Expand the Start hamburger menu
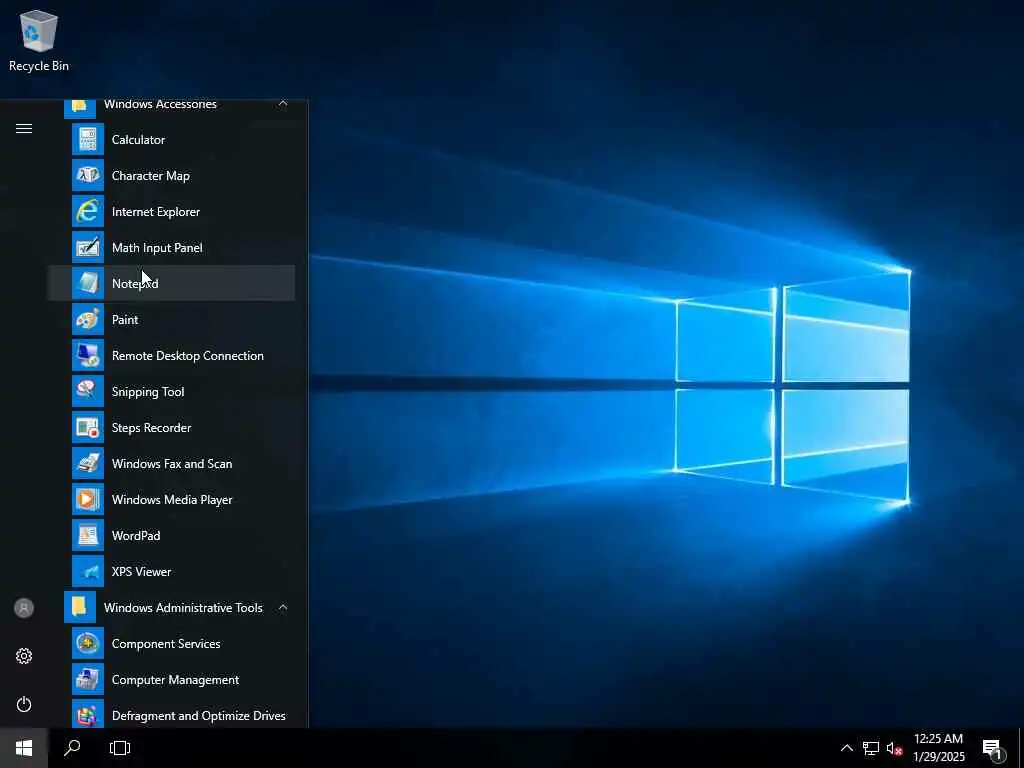Image resolution: width=1024 pixels, height=768 pixels. (24, 128)
